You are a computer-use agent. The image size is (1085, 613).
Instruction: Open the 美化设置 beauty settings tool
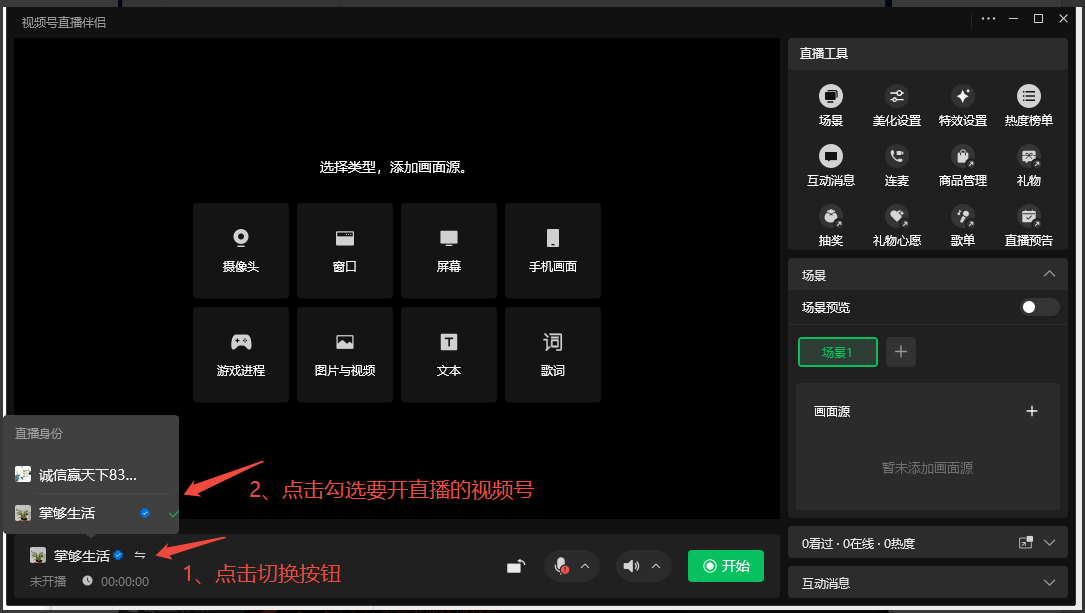click(896, 106)
